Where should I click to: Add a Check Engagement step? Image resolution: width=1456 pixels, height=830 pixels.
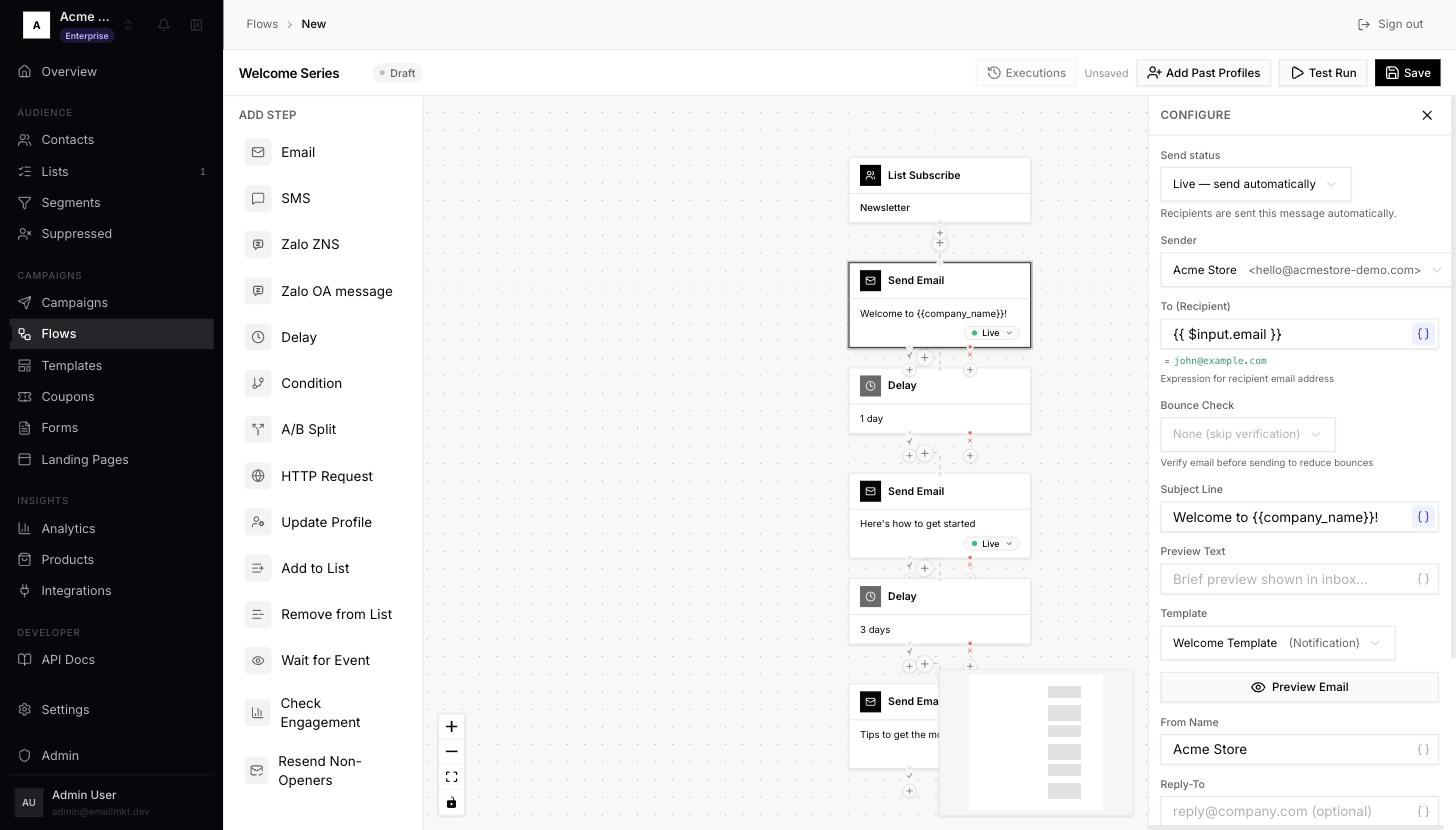tap(323, 712)
